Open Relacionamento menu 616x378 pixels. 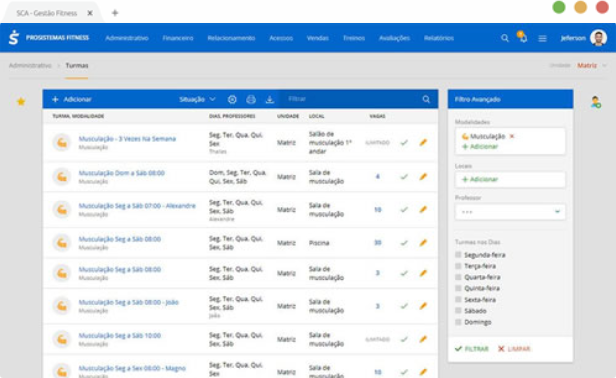(231, 38)
